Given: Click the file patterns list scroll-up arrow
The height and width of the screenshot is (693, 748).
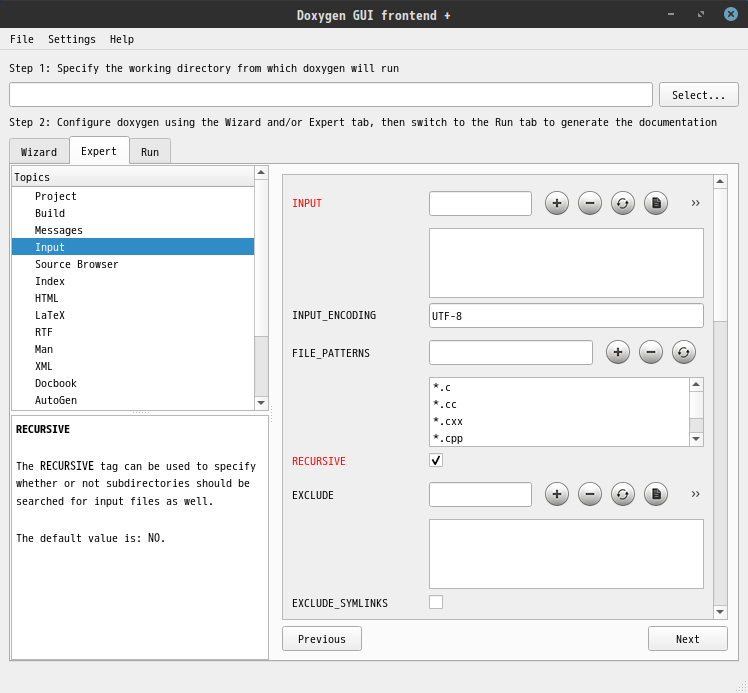Looking at the screenshot, I should 696,384.
